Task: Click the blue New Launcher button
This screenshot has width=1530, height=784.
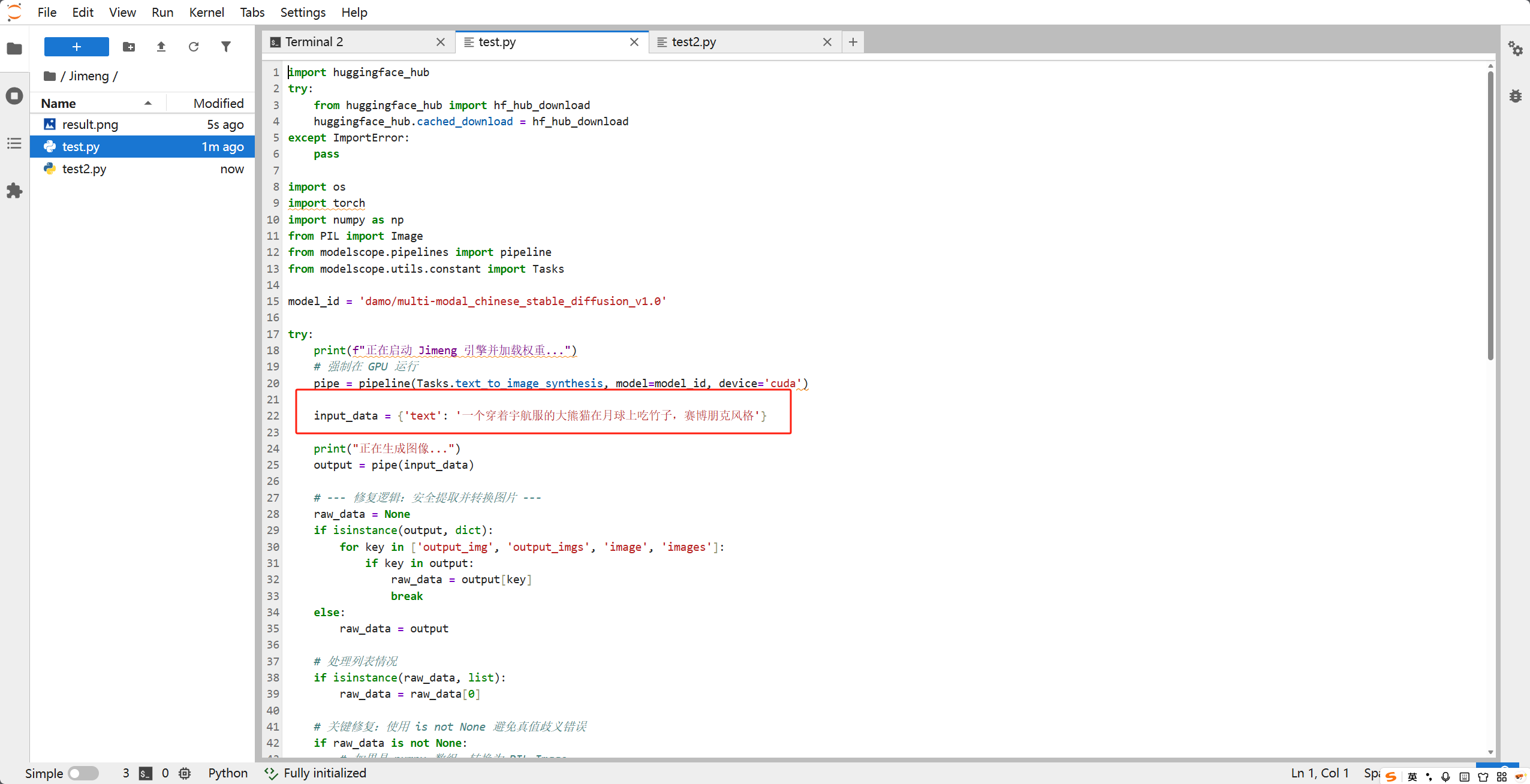Action: (x=77, y=47)
